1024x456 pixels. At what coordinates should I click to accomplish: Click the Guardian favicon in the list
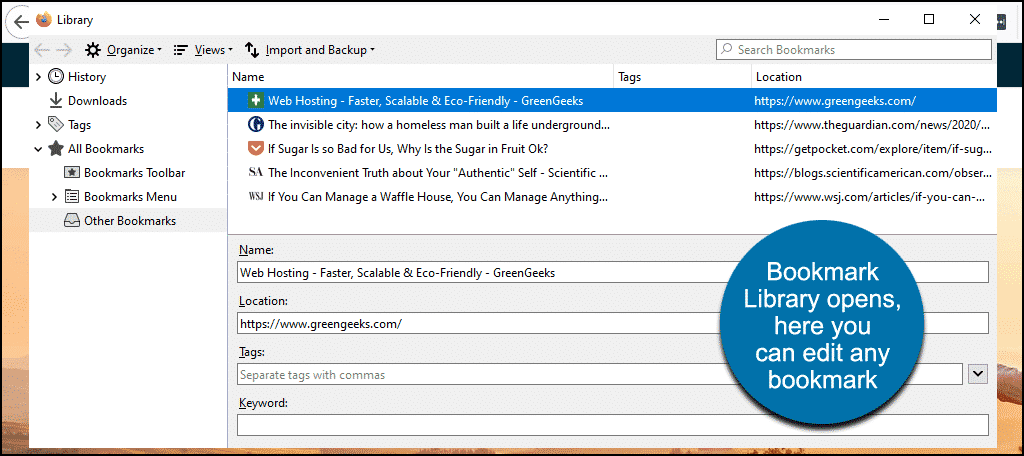point(255,124)
